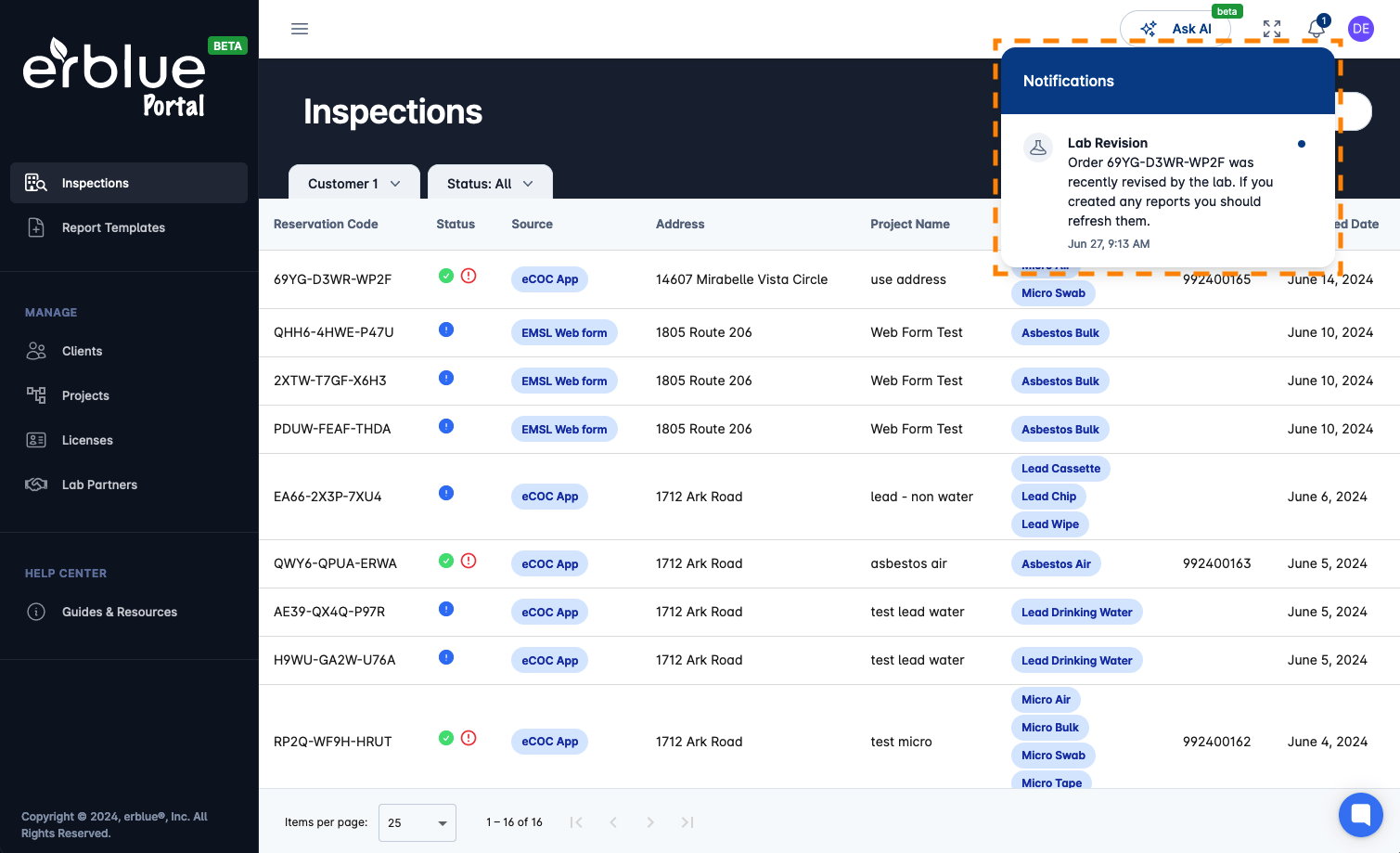Open the Ask AI assistant

coord(1175,29)
